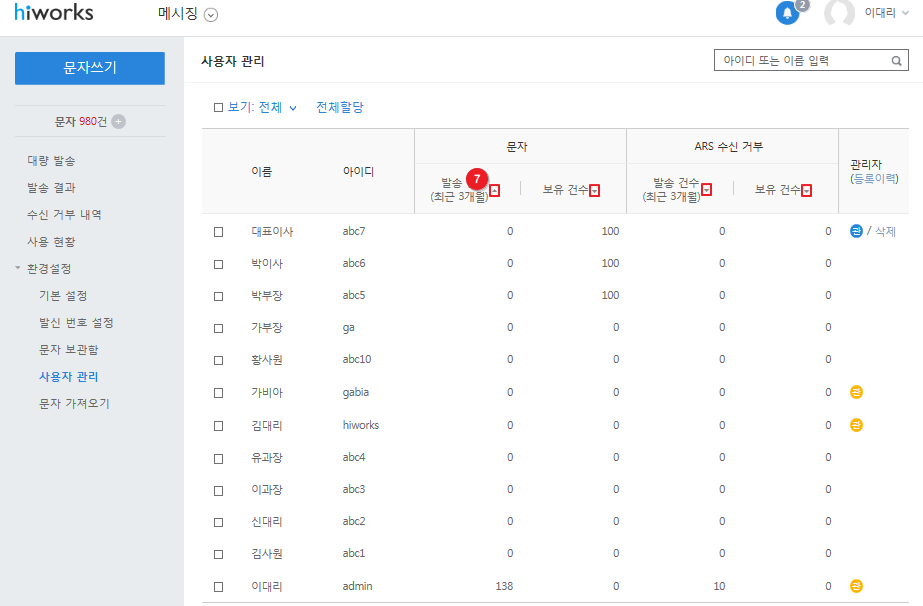
Task: Check the checkbox for 박이사
Action: (219, 264)
